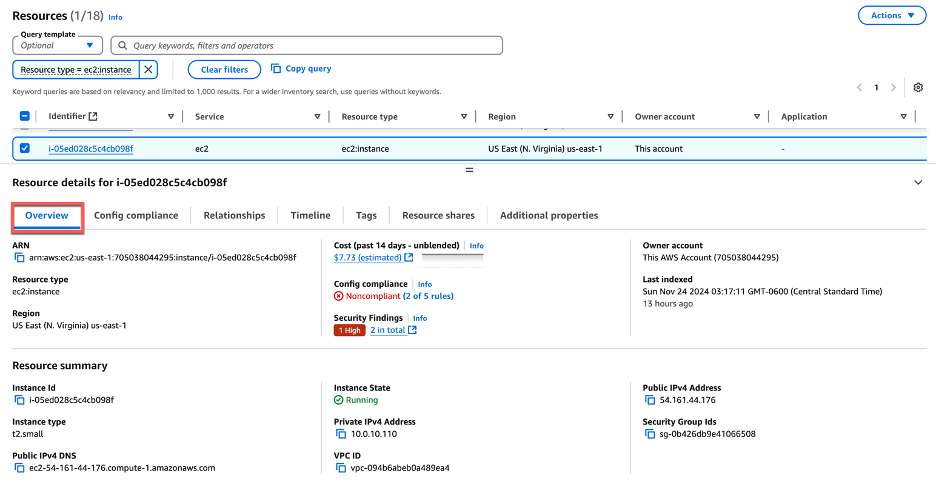
Task: Click the This account cell in the row
Action: click(658, 149)
